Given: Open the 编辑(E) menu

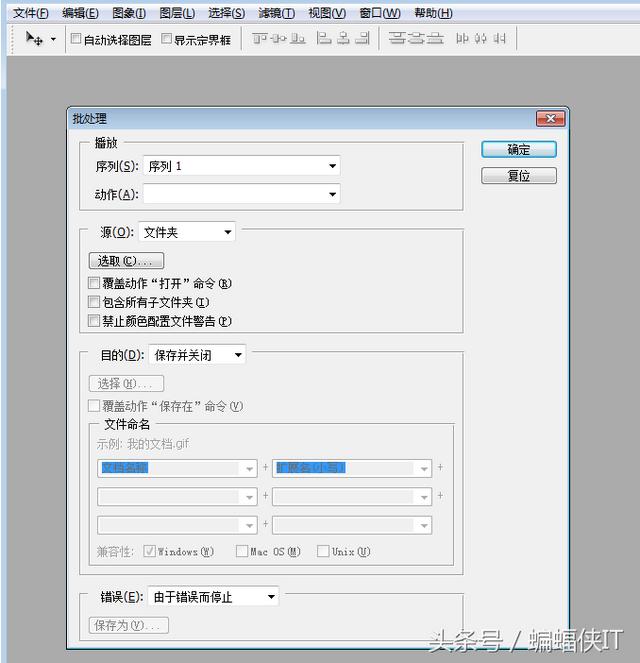Looking at the screenshot, I should coord(80,13).
